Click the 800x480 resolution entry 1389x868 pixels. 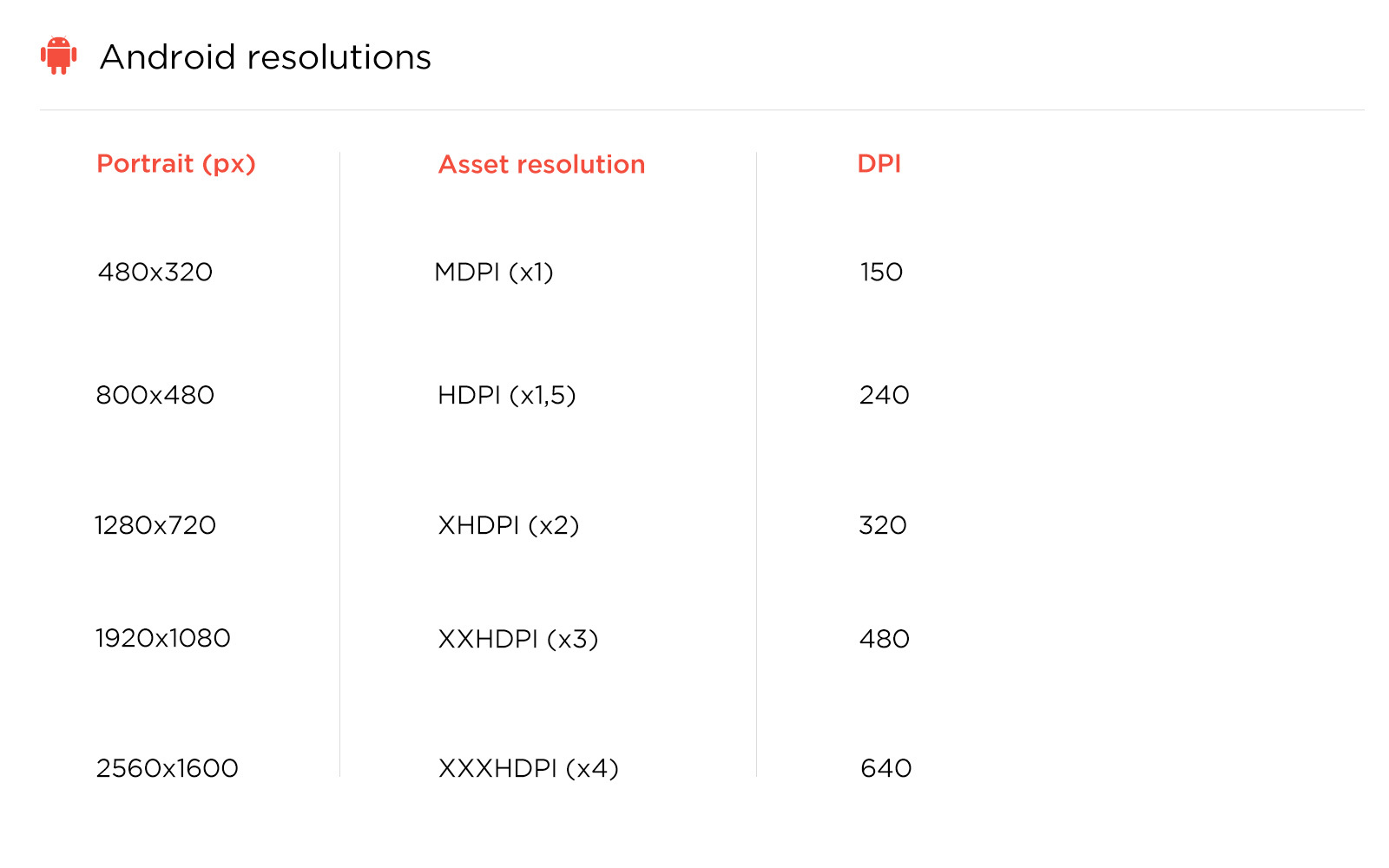[x=155, y=396]
